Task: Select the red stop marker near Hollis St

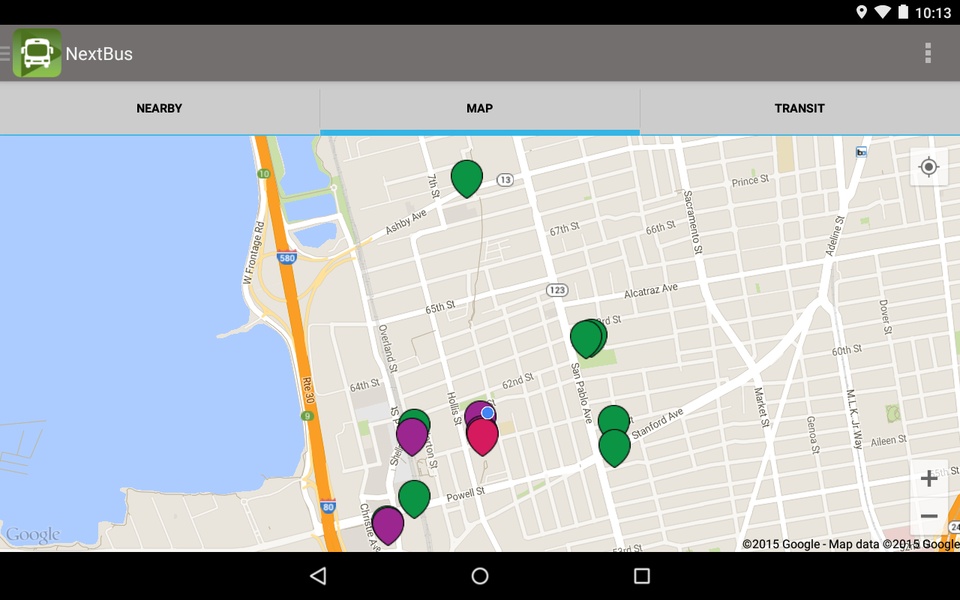Action: click(x=482, y=436)
